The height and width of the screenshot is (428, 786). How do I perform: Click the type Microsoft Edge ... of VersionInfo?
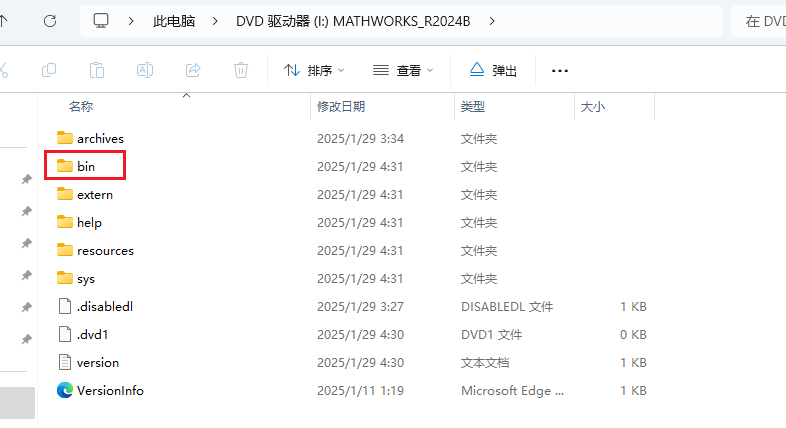(512, 390)
